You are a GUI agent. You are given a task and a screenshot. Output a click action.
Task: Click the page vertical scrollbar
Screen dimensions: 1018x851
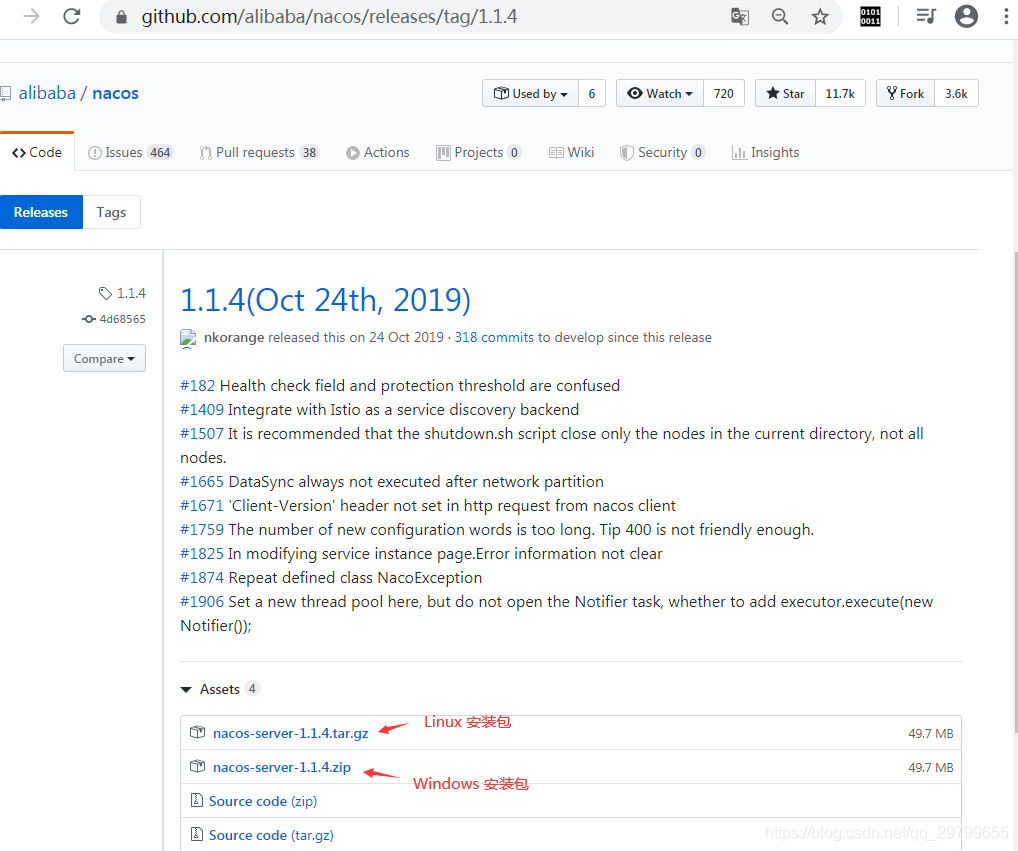[1015, 493]
